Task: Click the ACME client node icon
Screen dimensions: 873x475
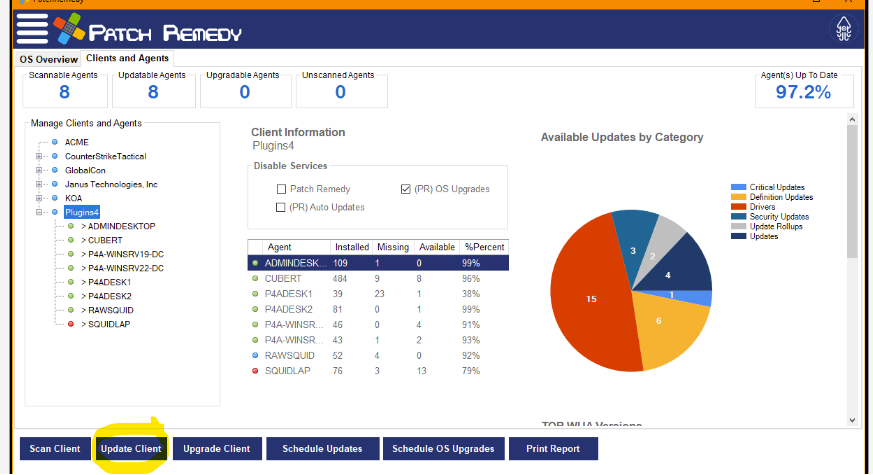Action: point(55,142)
